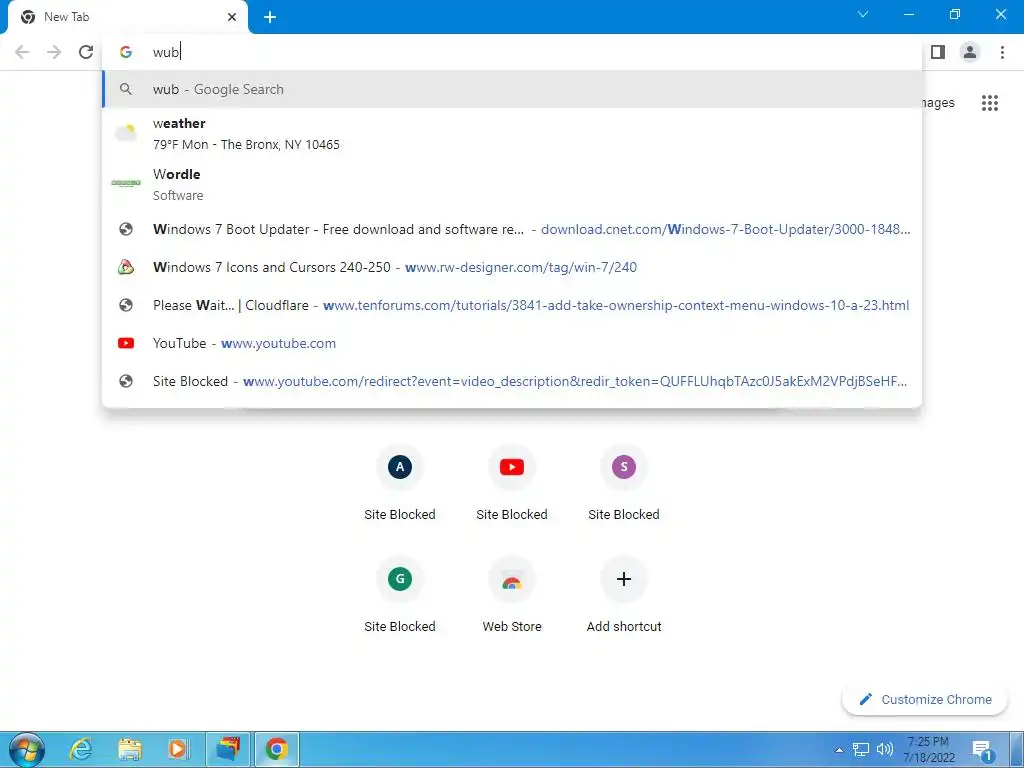
Task: Open the tab search chevron
Action: pyautogui.click(x=863, y=14)
